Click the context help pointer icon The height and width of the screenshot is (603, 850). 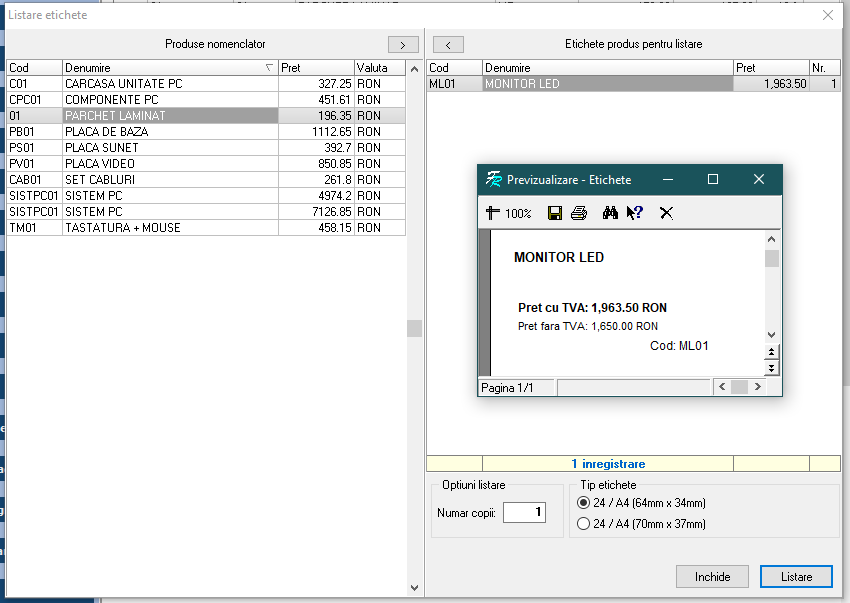point(635,213)
